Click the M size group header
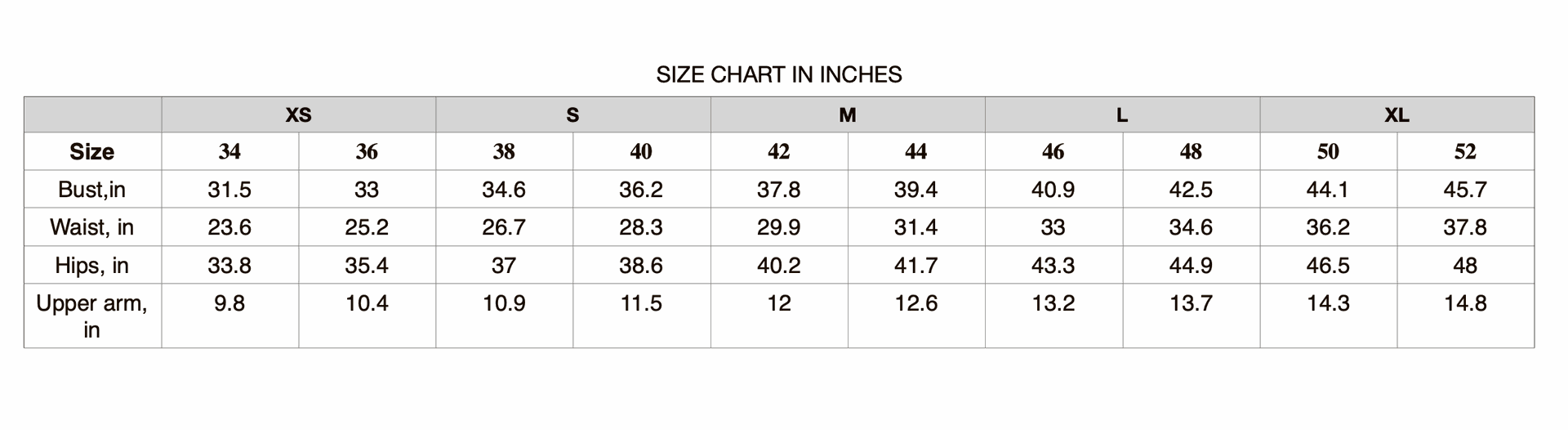 [848, 114]
